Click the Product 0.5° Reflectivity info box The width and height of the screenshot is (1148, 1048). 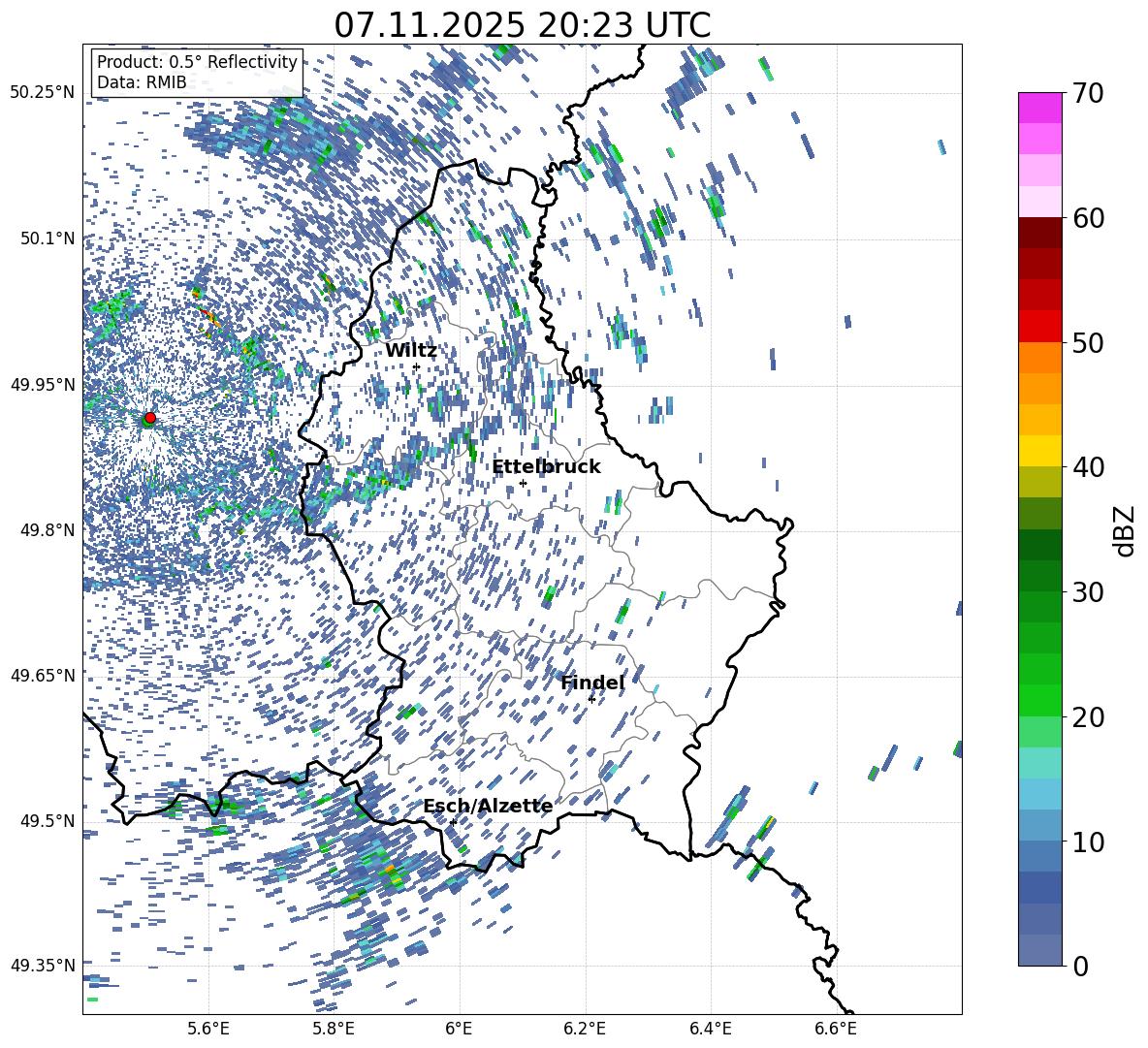pos(197,73)
